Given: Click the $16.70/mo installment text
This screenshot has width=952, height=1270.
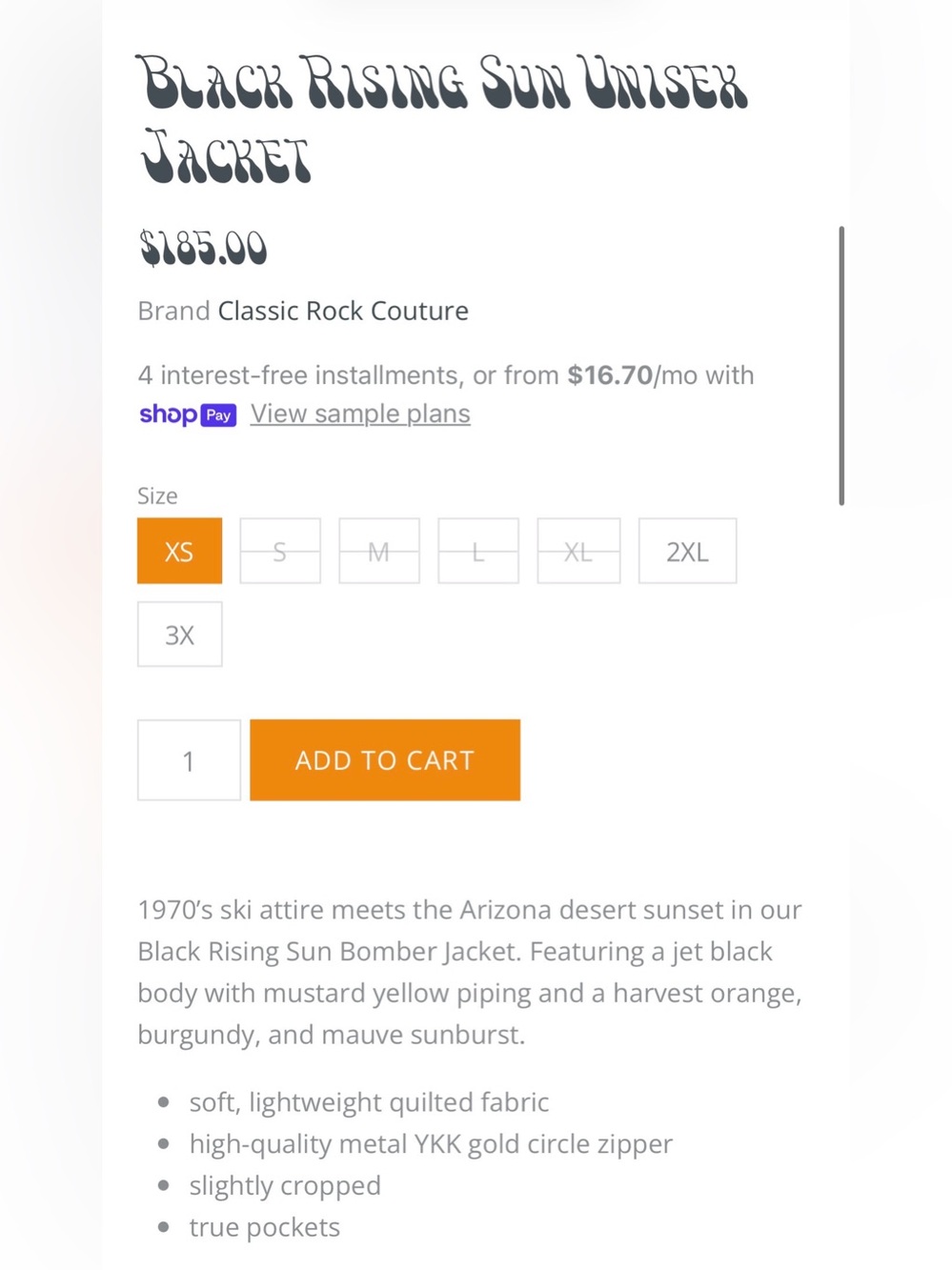Looking at the screenshot, I should point(633,375).
